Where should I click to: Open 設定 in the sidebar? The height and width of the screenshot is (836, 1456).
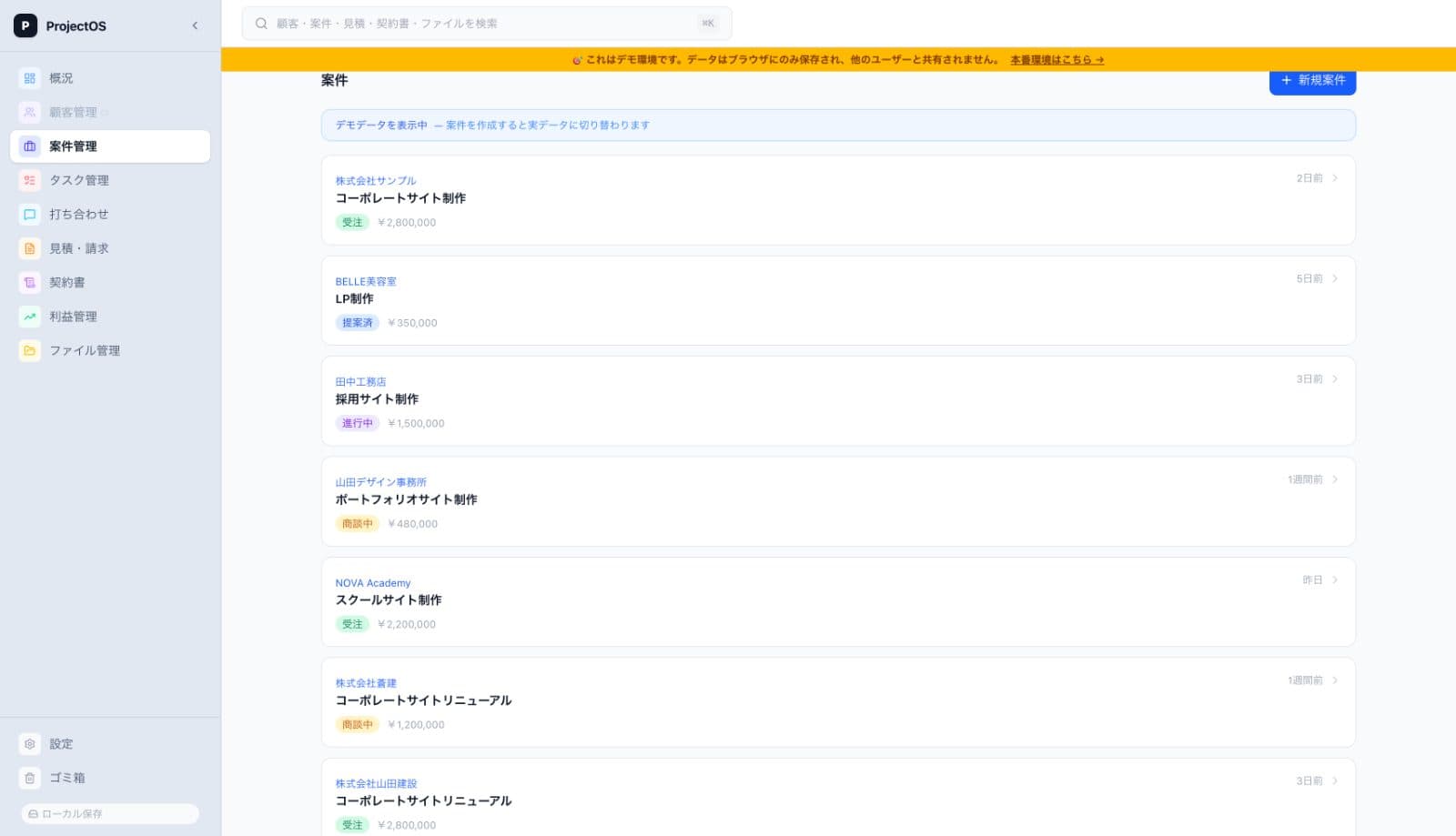coord(110,744)
